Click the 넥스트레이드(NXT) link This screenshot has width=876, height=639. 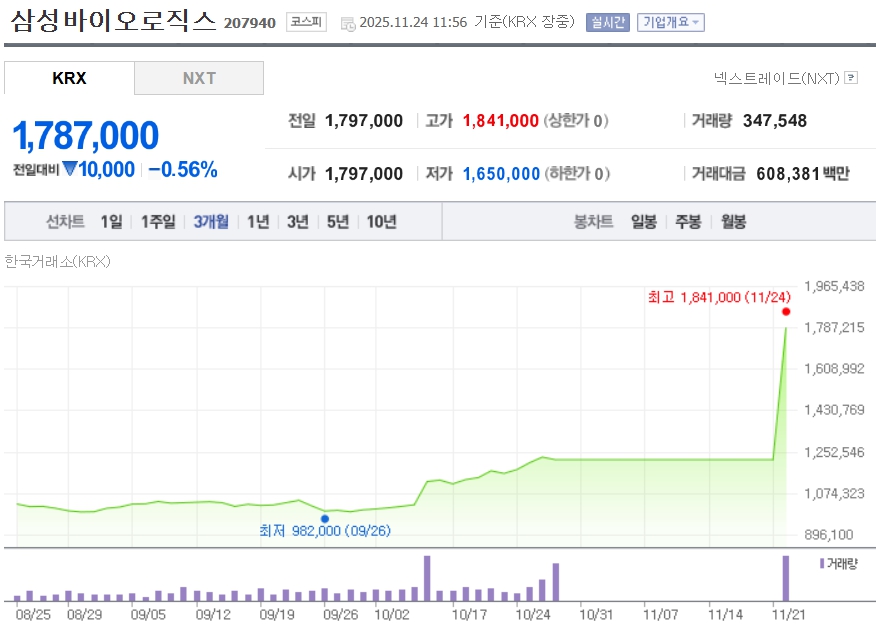click(x=776, y=77)
